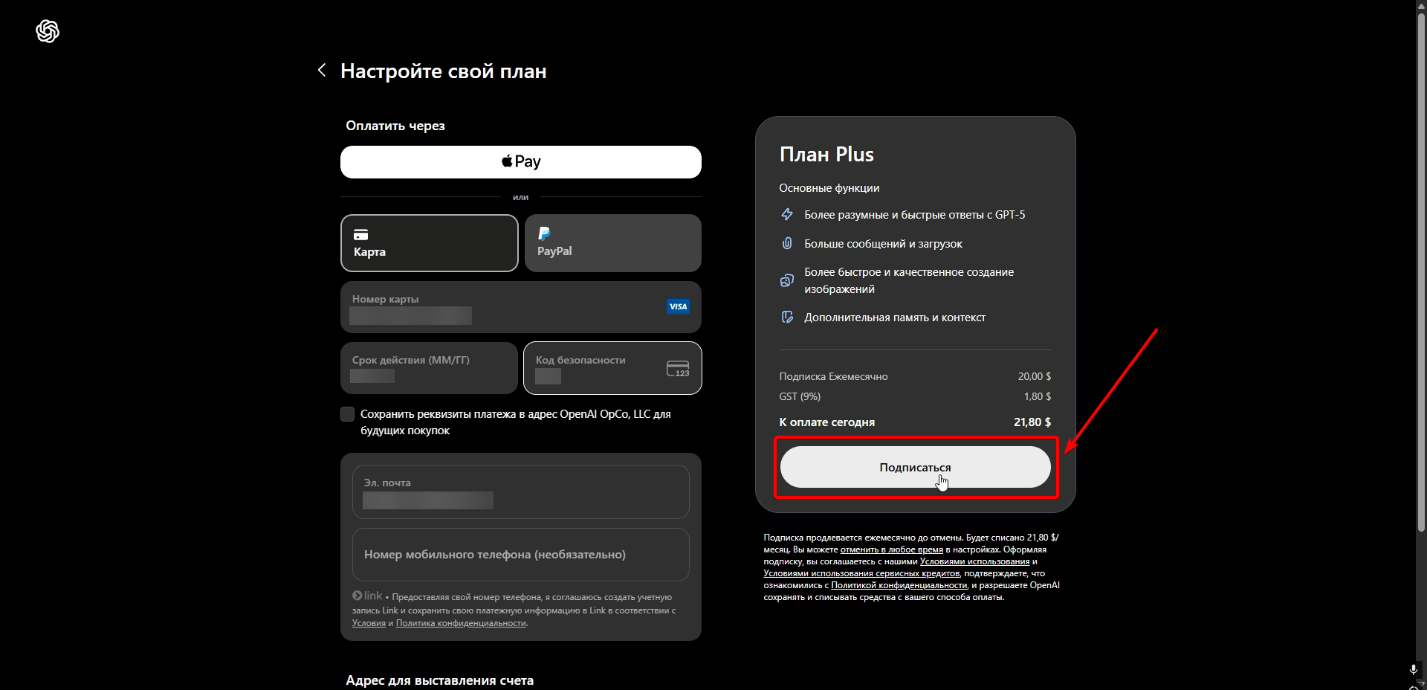Image resolution: width=1427 pixels, height=690 pixels.
Task: Click the microphone icon at bottom right
Action: [1413, 669]
